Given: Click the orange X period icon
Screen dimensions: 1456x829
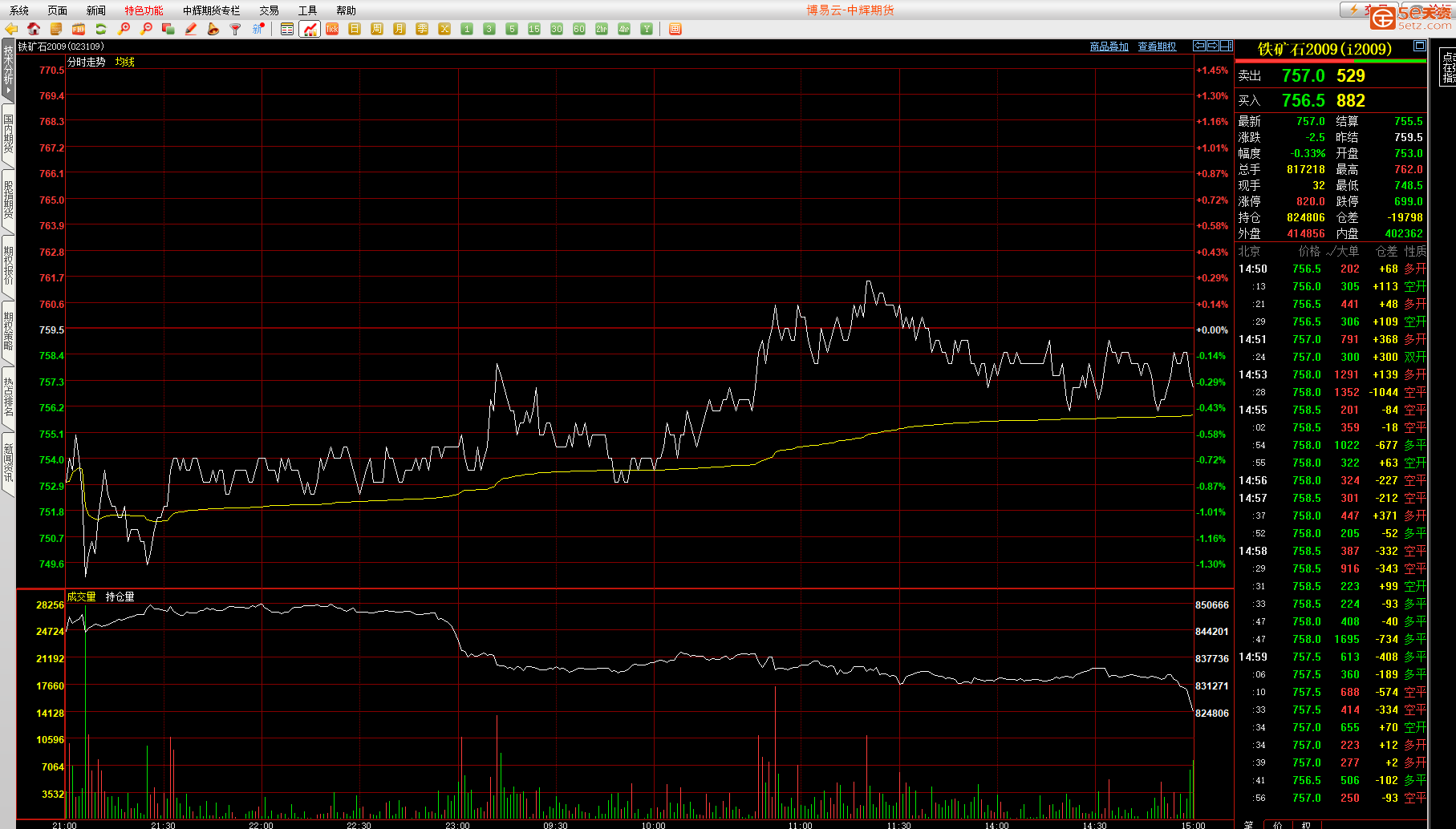Looking at the screenshot, I should [444, 29].
